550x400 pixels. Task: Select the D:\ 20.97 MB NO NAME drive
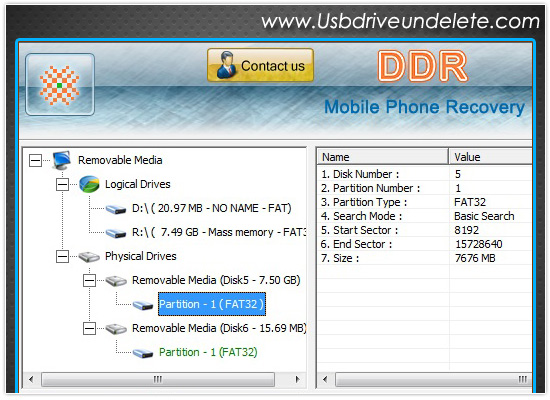212,208
